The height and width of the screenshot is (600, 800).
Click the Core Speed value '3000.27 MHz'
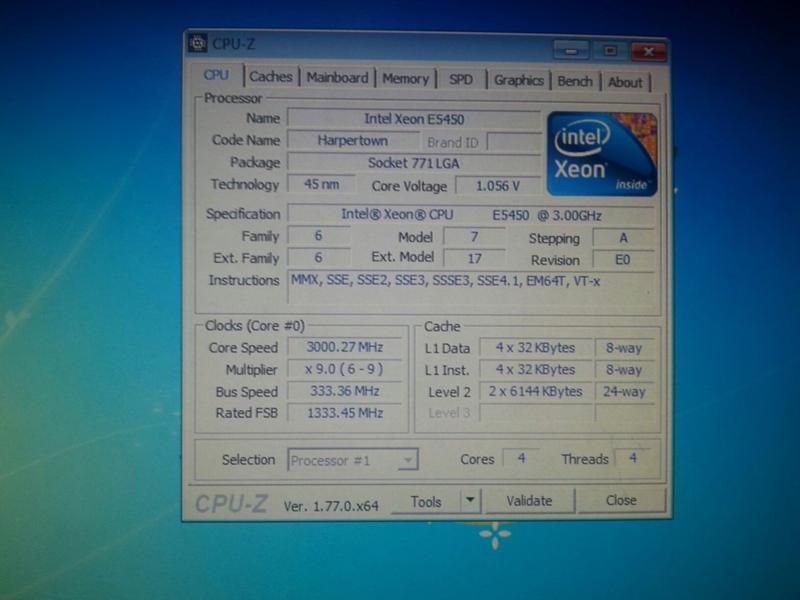344,347
